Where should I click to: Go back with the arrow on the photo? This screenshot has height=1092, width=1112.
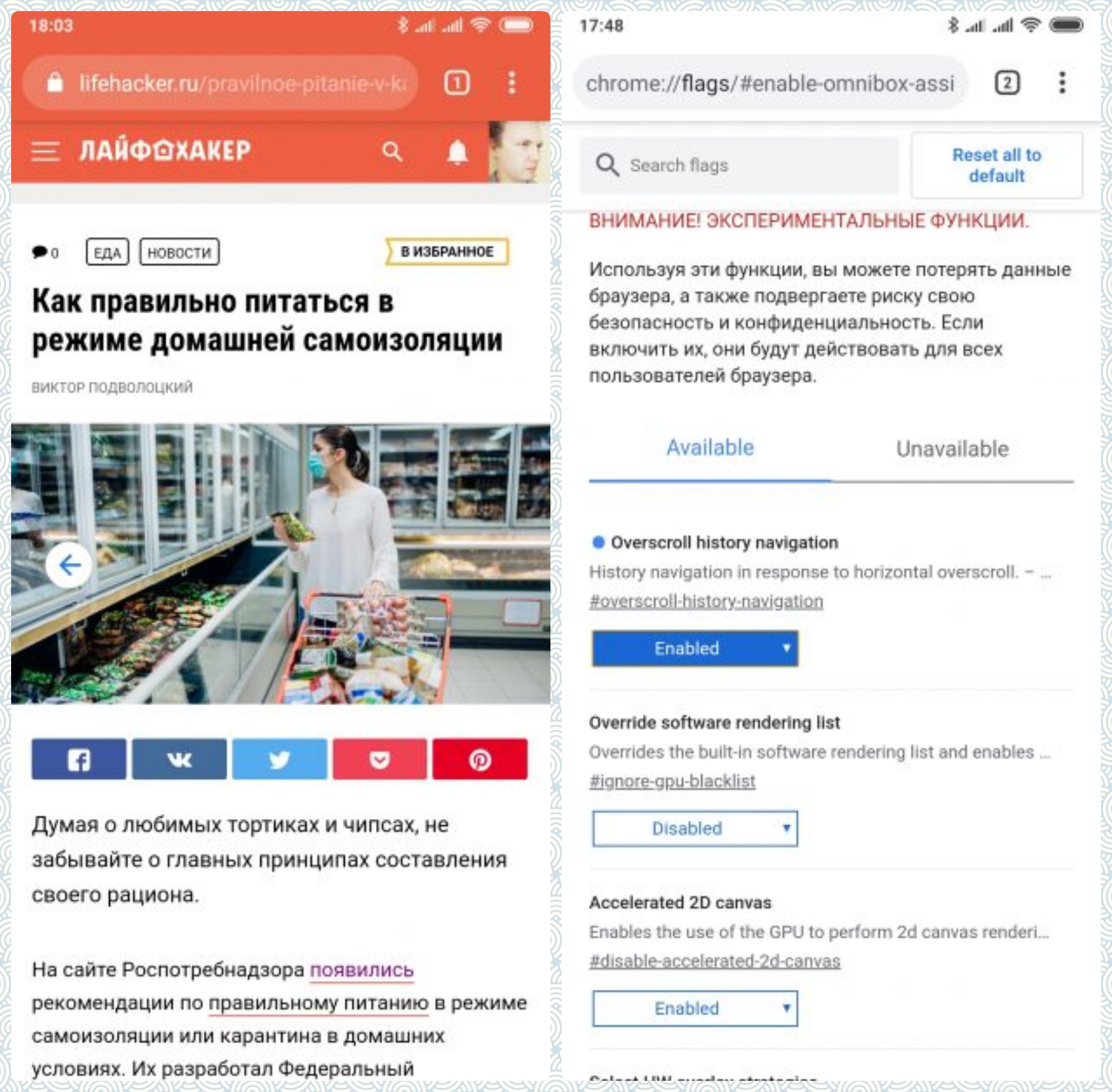(x=69, y=566)
